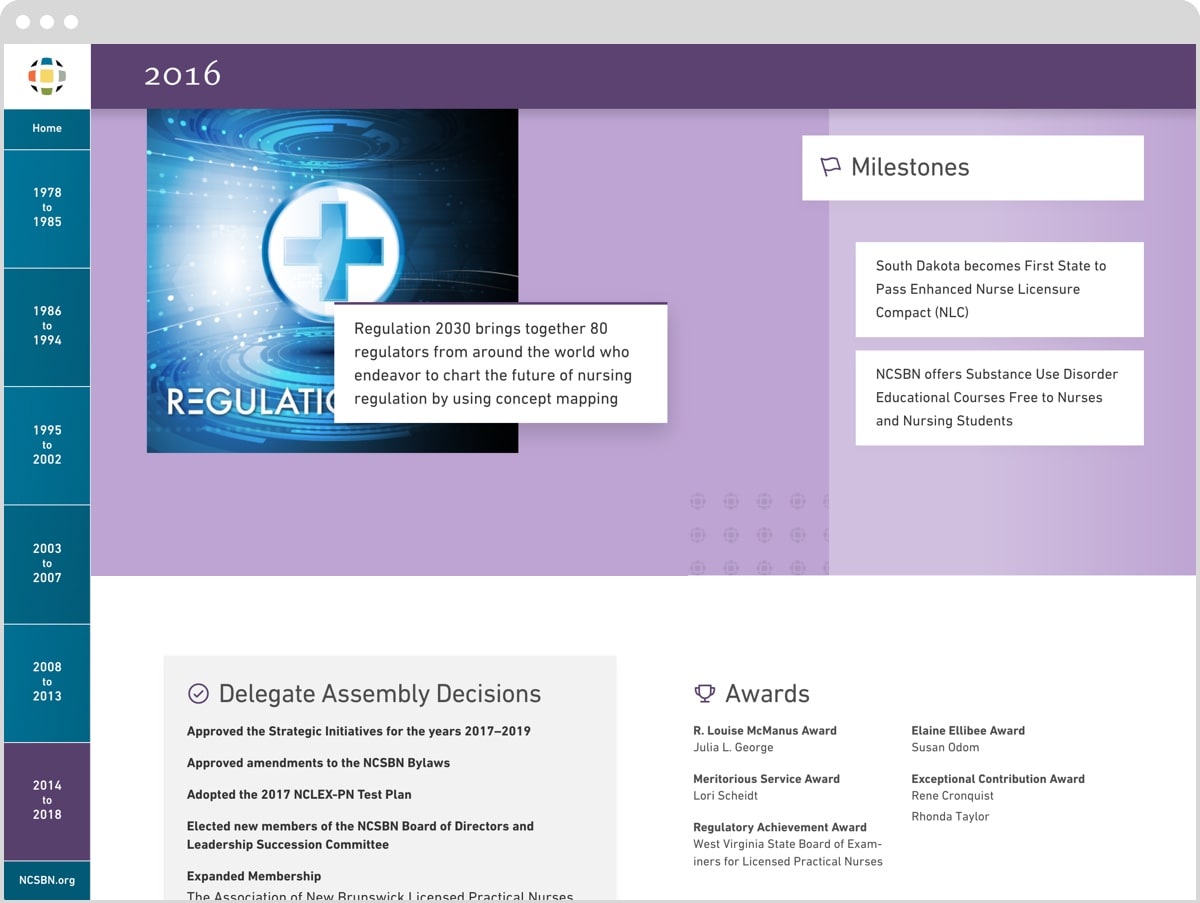Open the 1986 to 1994 era
The height and width of the screenshot is (903, 1200).
coord(47,326)
